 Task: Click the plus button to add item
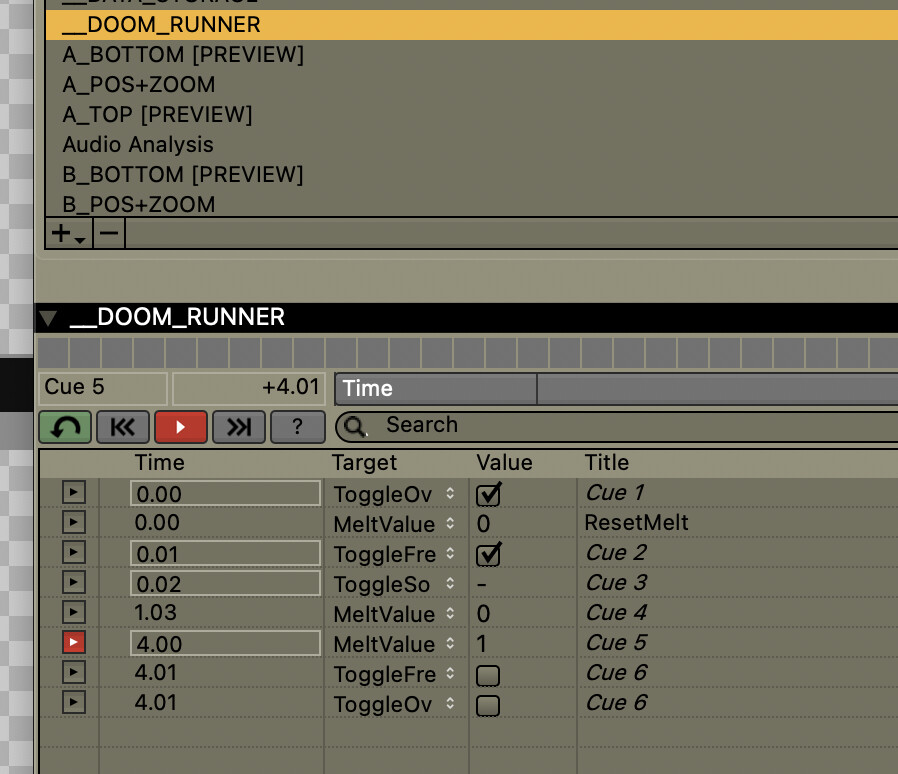coord(68,234)
